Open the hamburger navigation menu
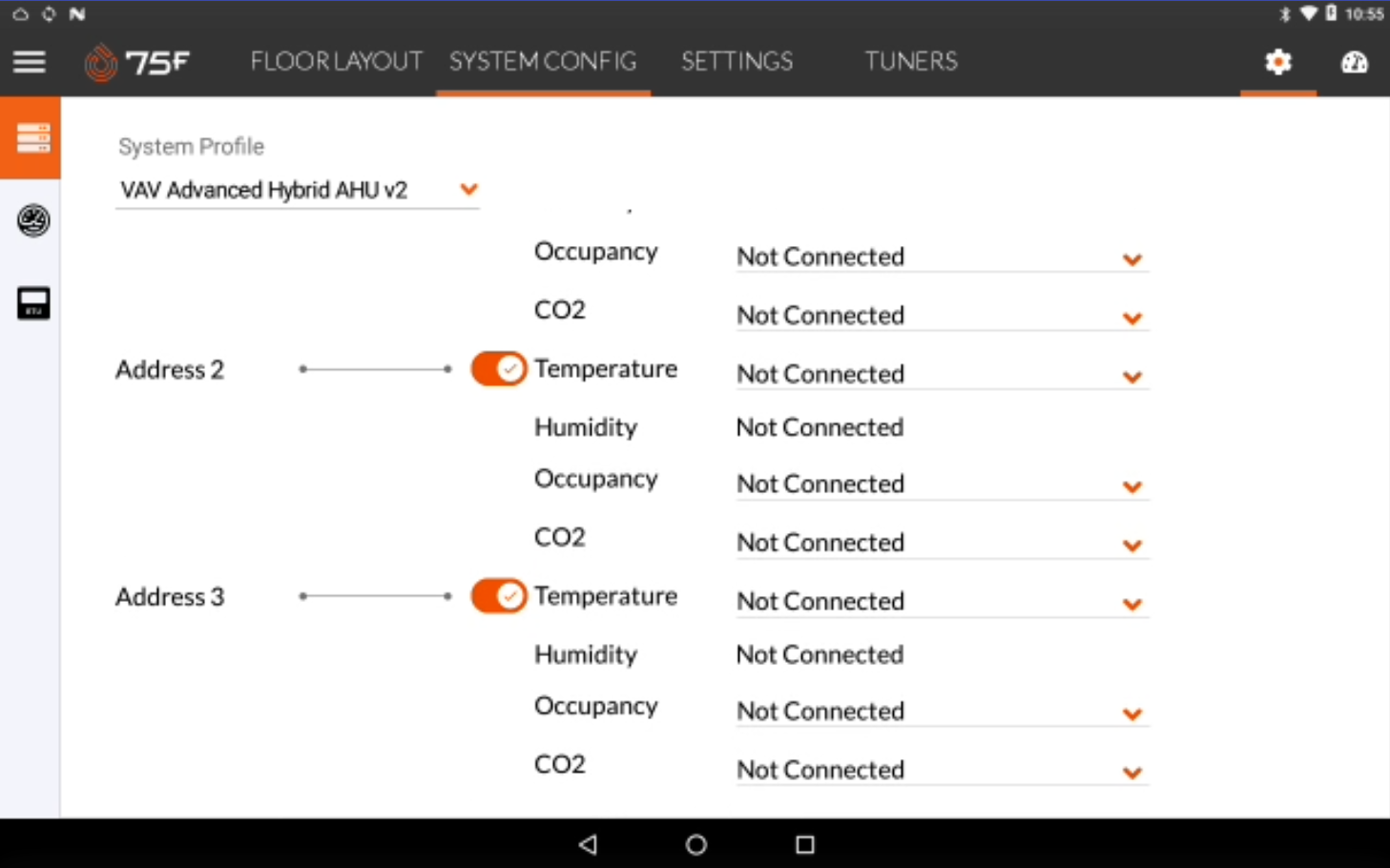The height and width of the screenshot is (868, 1390). (30, 62)
